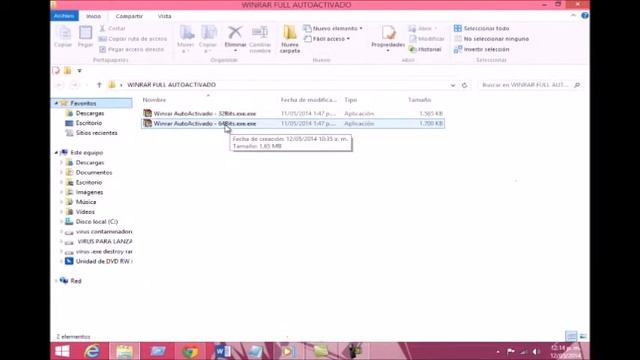Image resolution: width=640 pixels, height=360 pixels.
Task: Open the ribbon help icon
Action: tap(585, 16)
